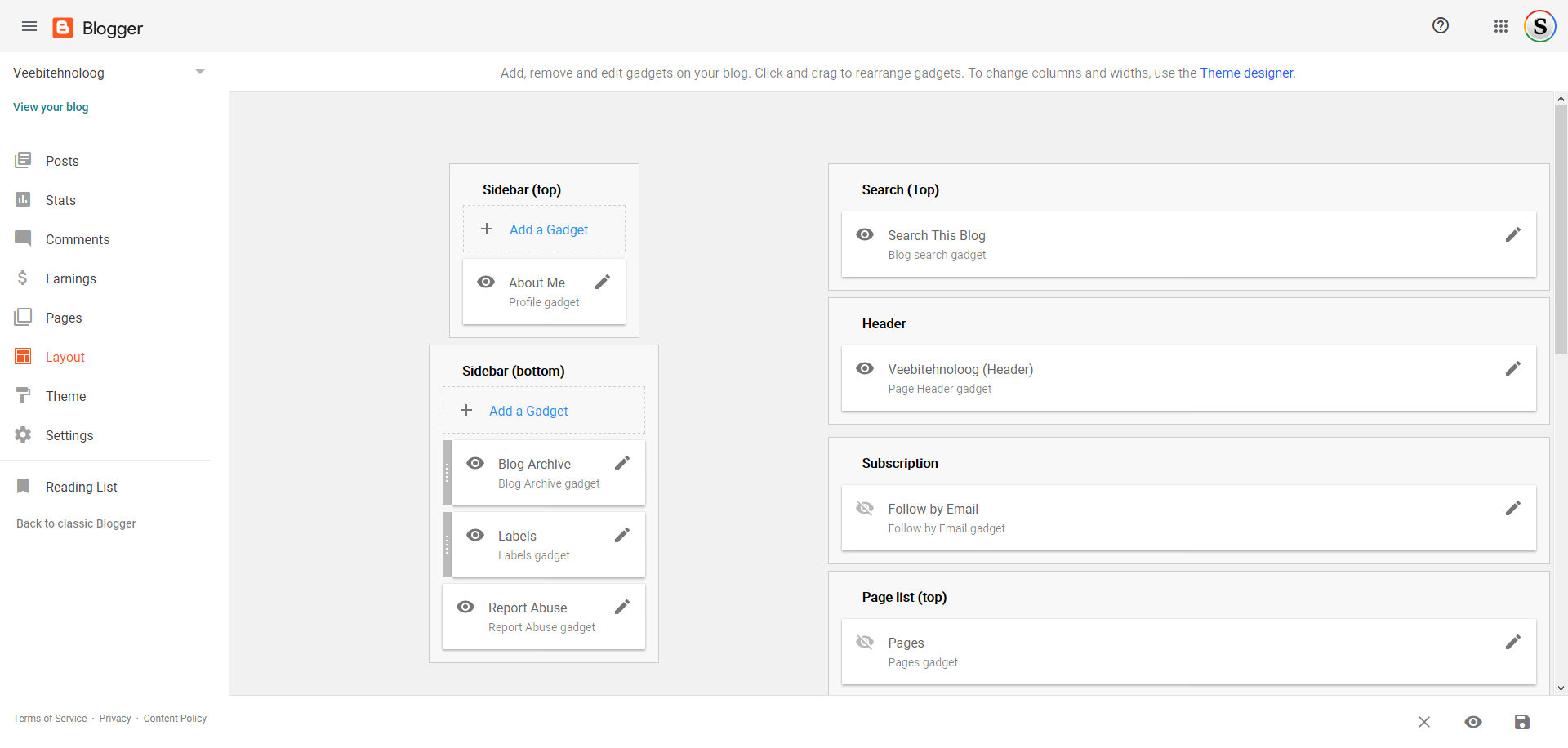The height and width of the screenshot is (748, 1568).
Task: Expand the Veebitehnoloog blog selector dropdown
Action: pyautogui.click(x=199, y=73)
